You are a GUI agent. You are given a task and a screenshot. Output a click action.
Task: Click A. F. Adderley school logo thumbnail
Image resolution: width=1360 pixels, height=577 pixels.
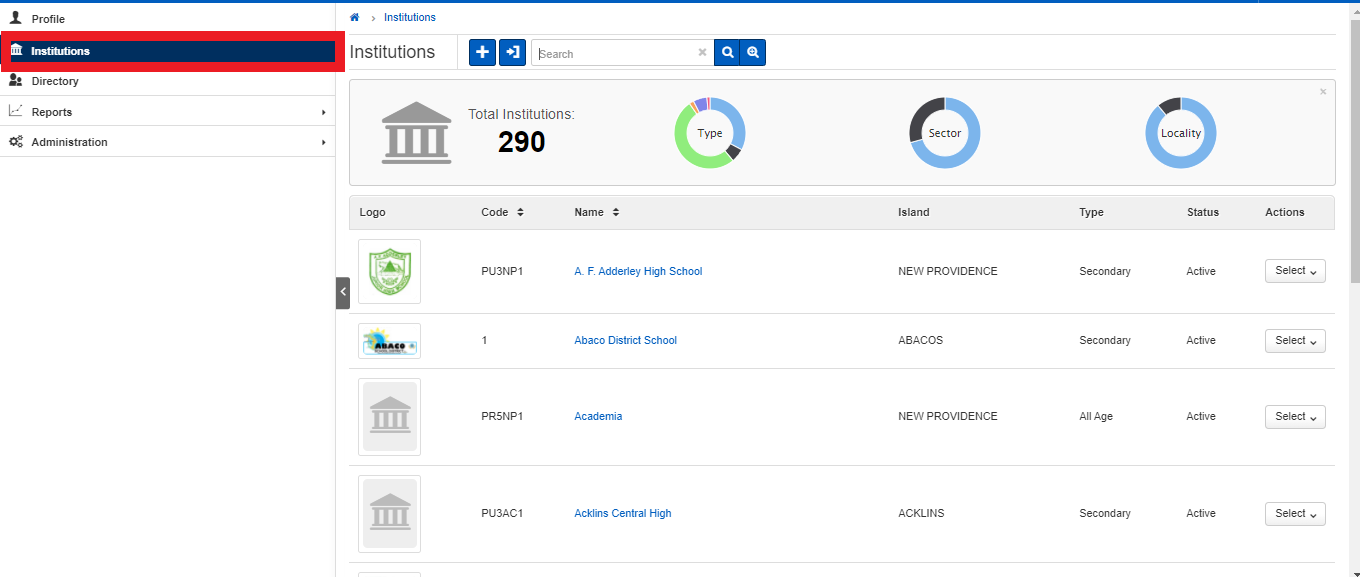[390, 271]
